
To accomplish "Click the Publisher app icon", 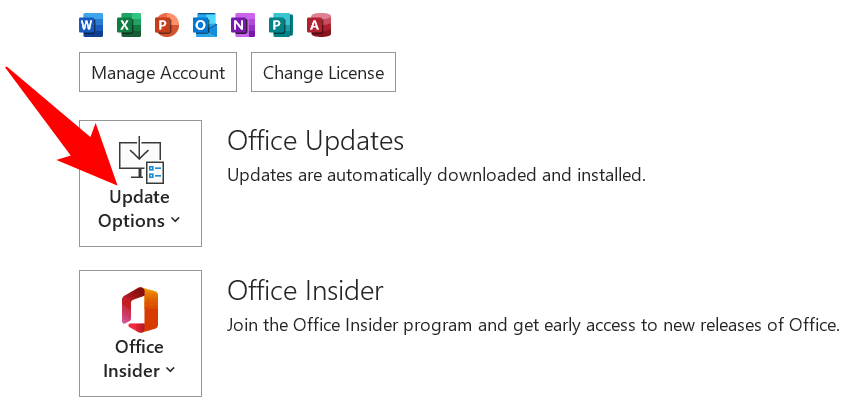I will (281, 25).
